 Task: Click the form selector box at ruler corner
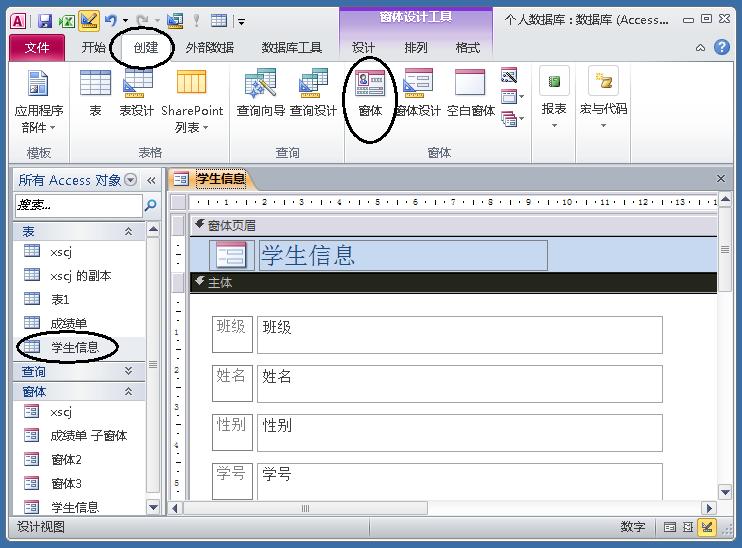coord(178,203)
